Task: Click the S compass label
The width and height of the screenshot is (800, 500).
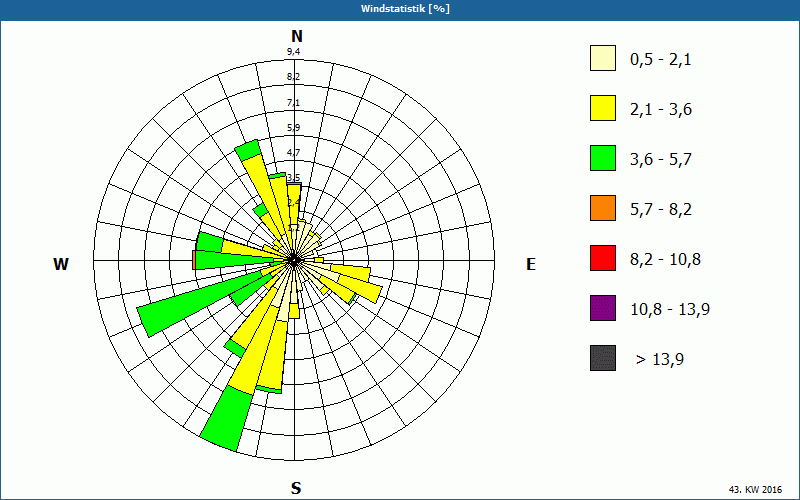Action: tap(296, 488)
